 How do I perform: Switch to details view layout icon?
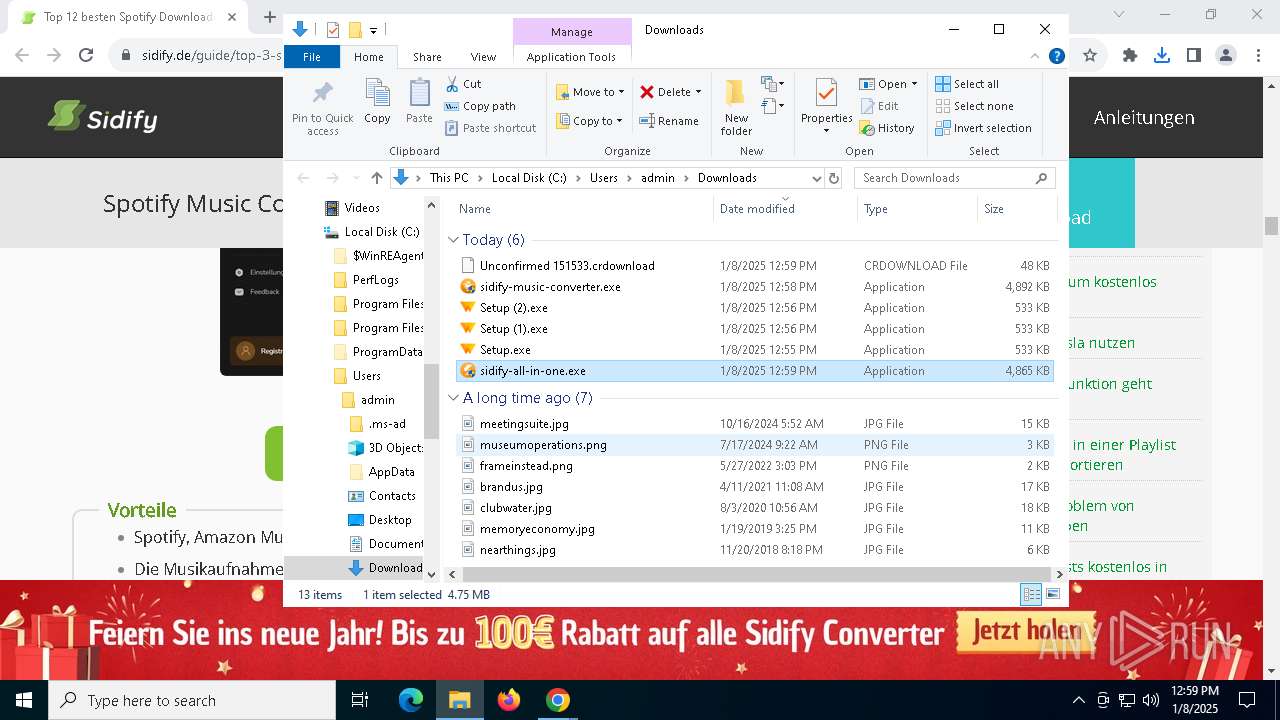point(1030,594)
